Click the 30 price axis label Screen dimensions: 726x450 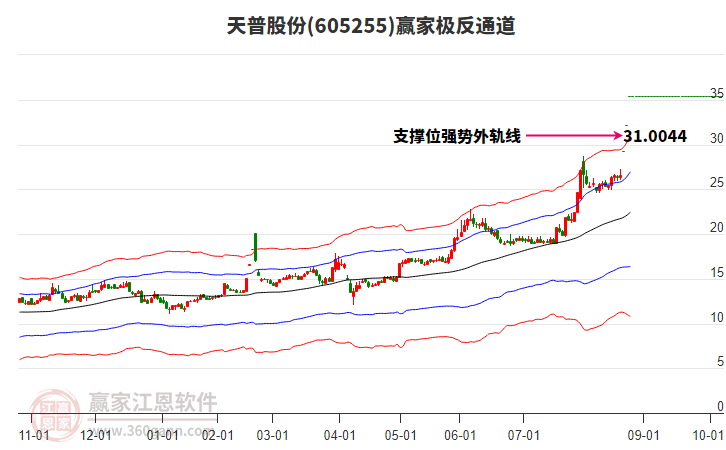point(717,138)
